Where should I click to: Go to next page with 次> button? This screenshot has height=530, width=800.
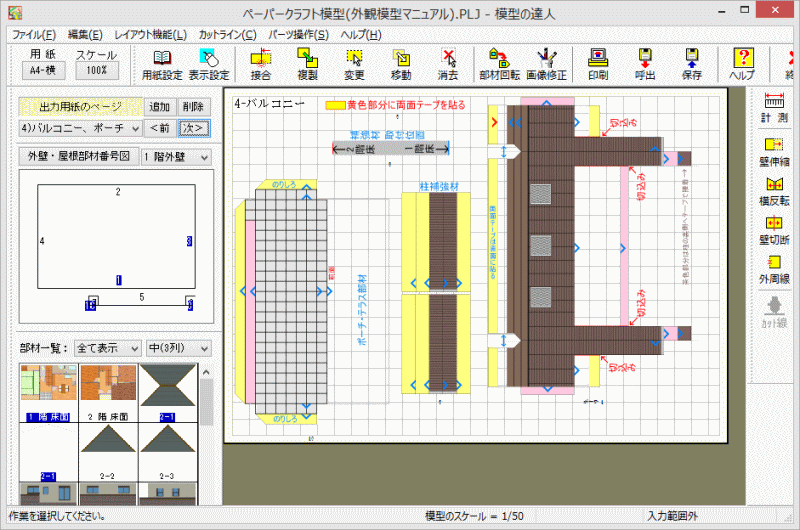[x=194, y=128]
